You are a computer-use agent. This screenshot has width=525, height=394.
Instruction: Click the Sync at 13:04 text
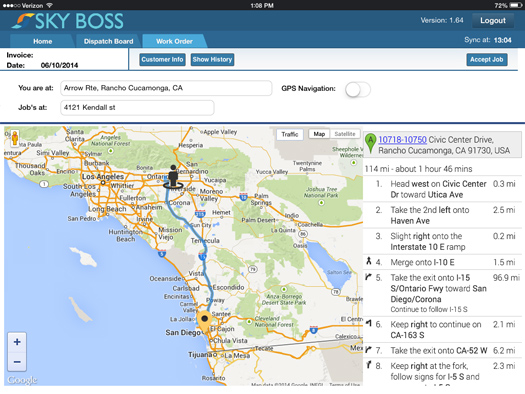point(488,40)
